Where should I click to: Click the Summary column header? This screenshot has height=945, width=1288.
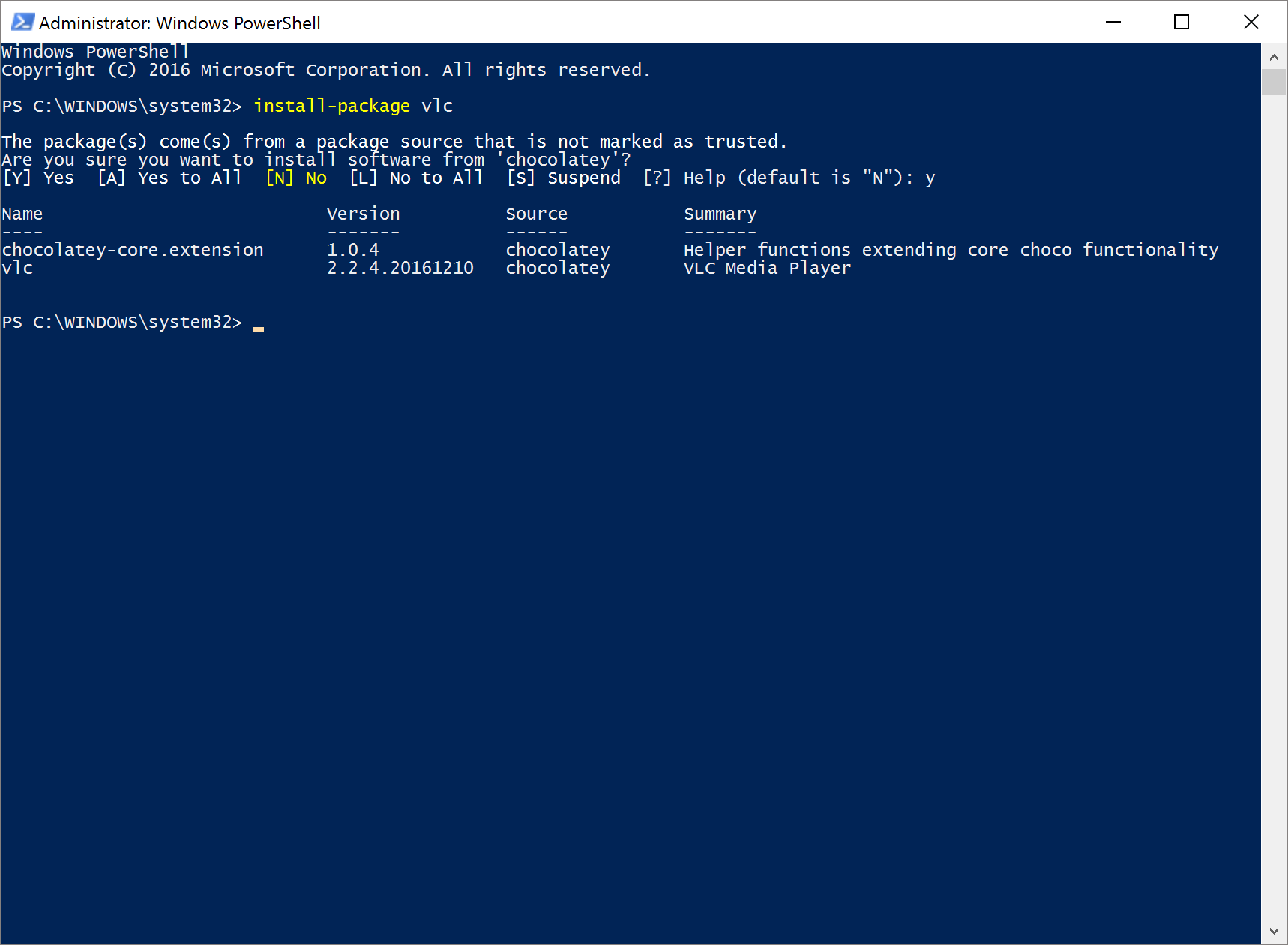click(720, 214)
